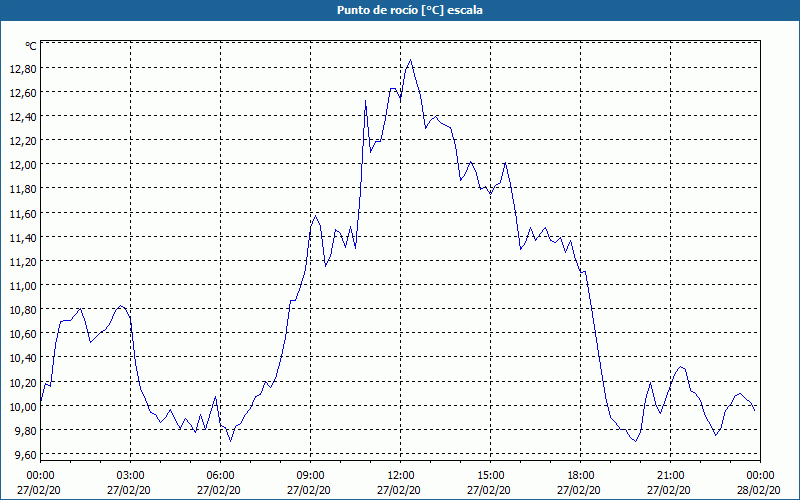Pick the 10,60 y-axis label
This screenshot has height=500, width=800.
[23, 334]
